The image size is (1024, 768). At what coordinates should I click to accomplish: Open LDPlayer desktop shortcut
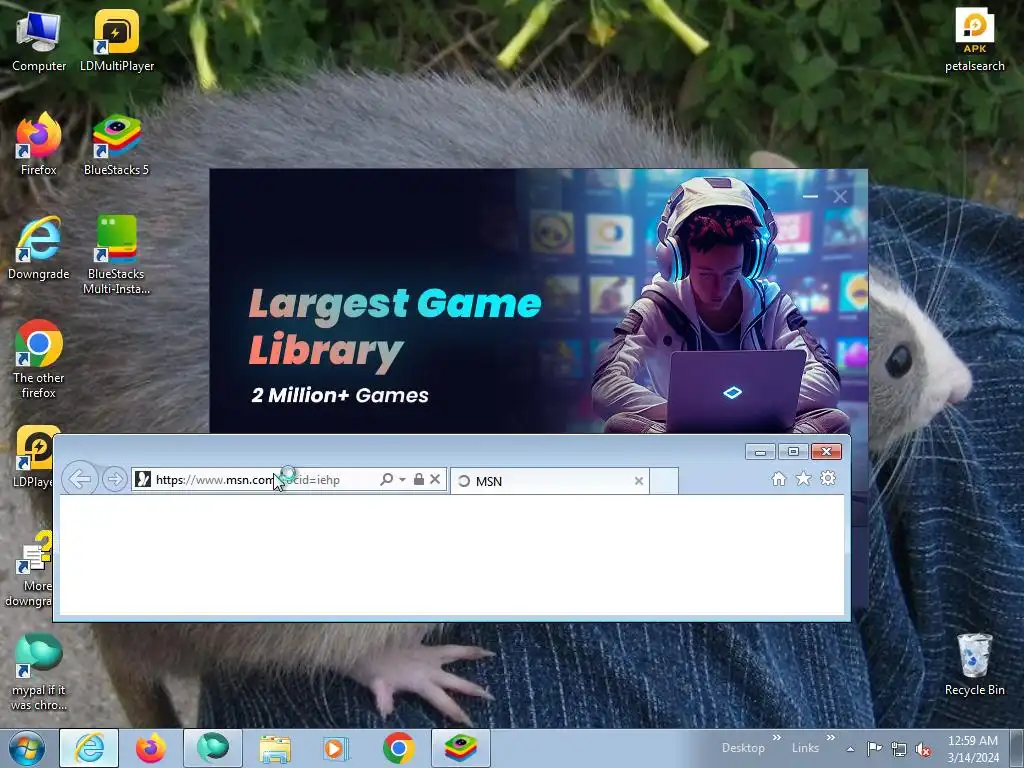click(x=34, y=457)
